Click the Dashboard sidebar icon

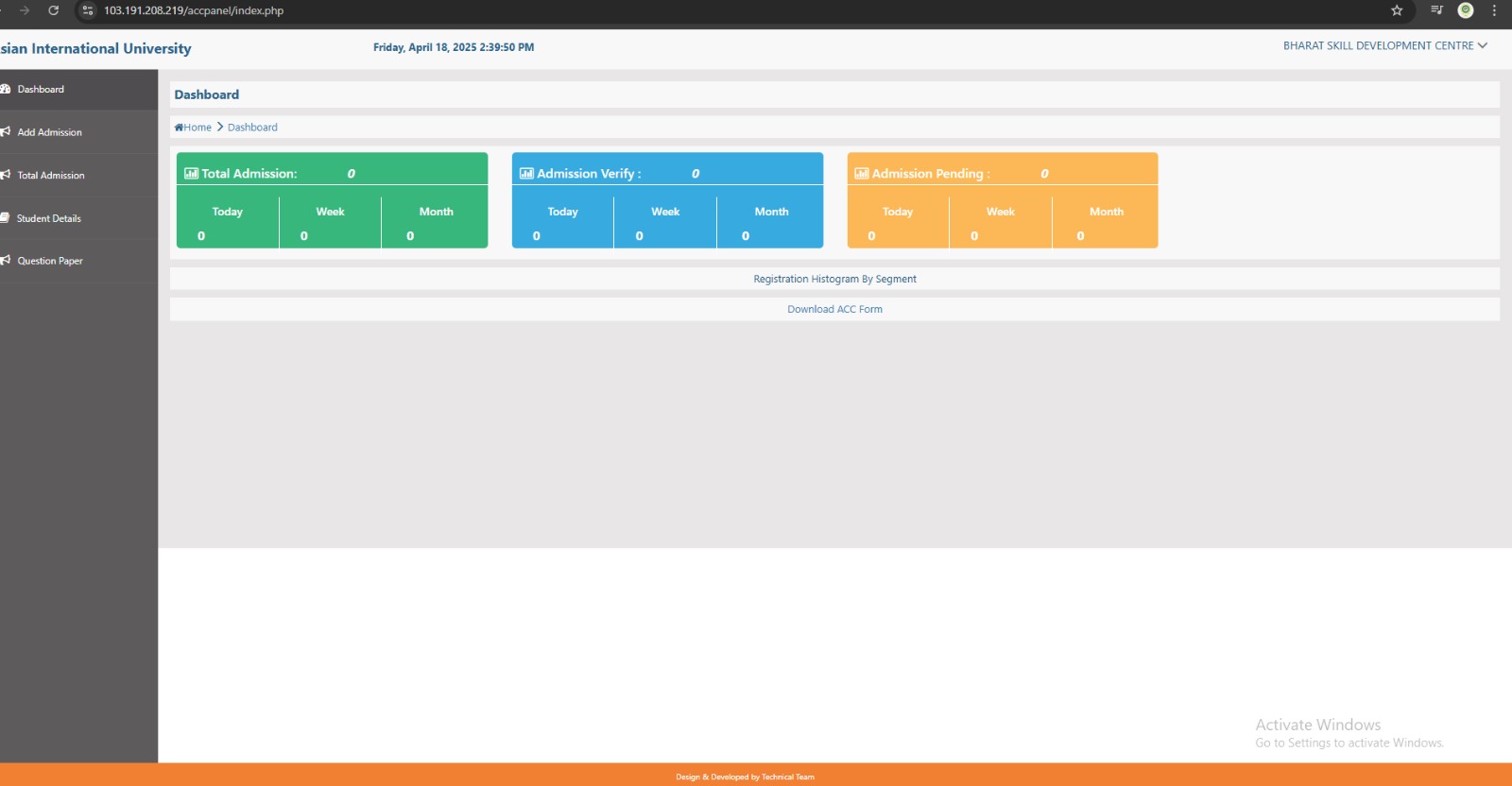pyautogui.click(x=5, y=89)
